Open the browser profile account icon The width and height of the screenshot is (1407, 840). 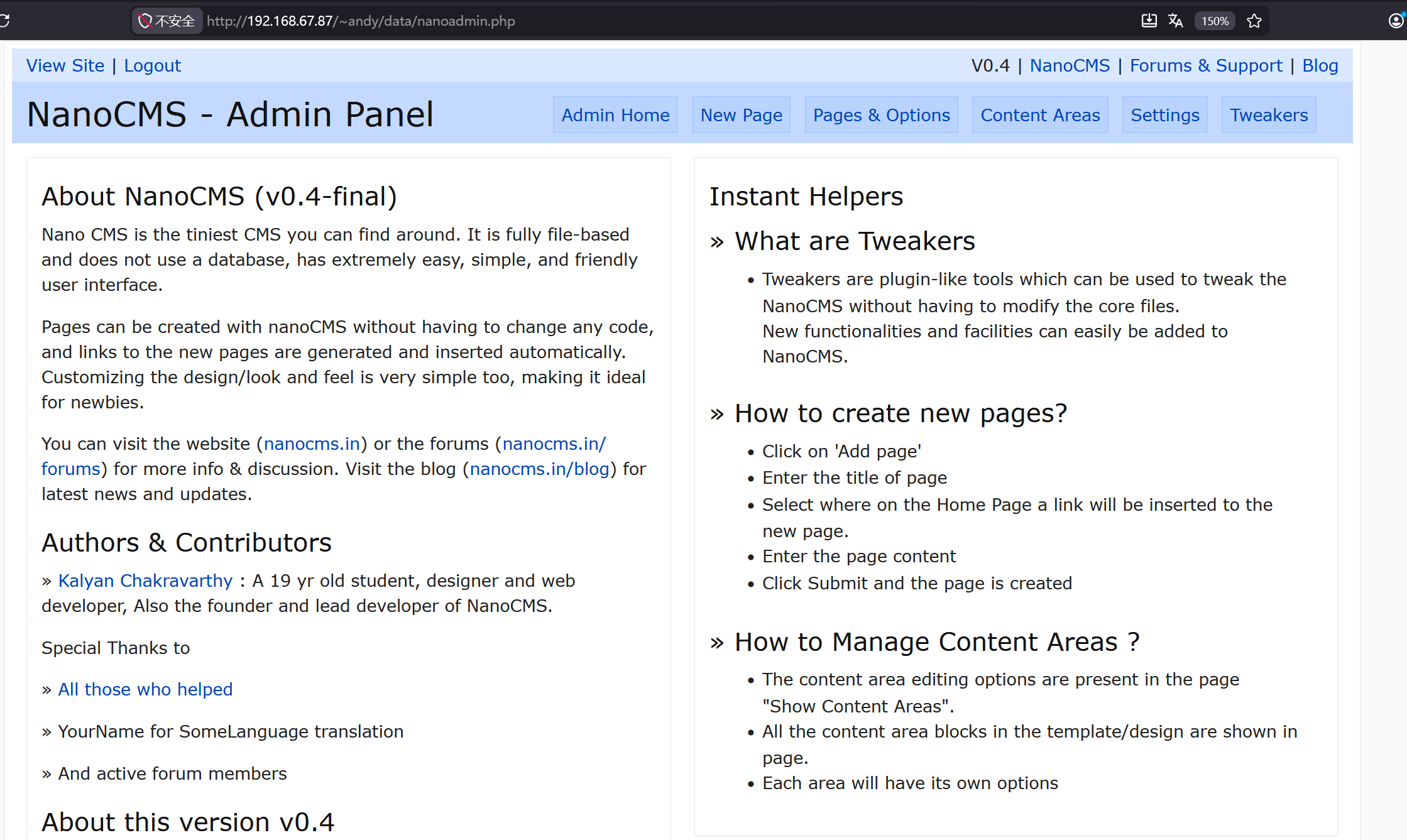click(x=1396, y=21)
